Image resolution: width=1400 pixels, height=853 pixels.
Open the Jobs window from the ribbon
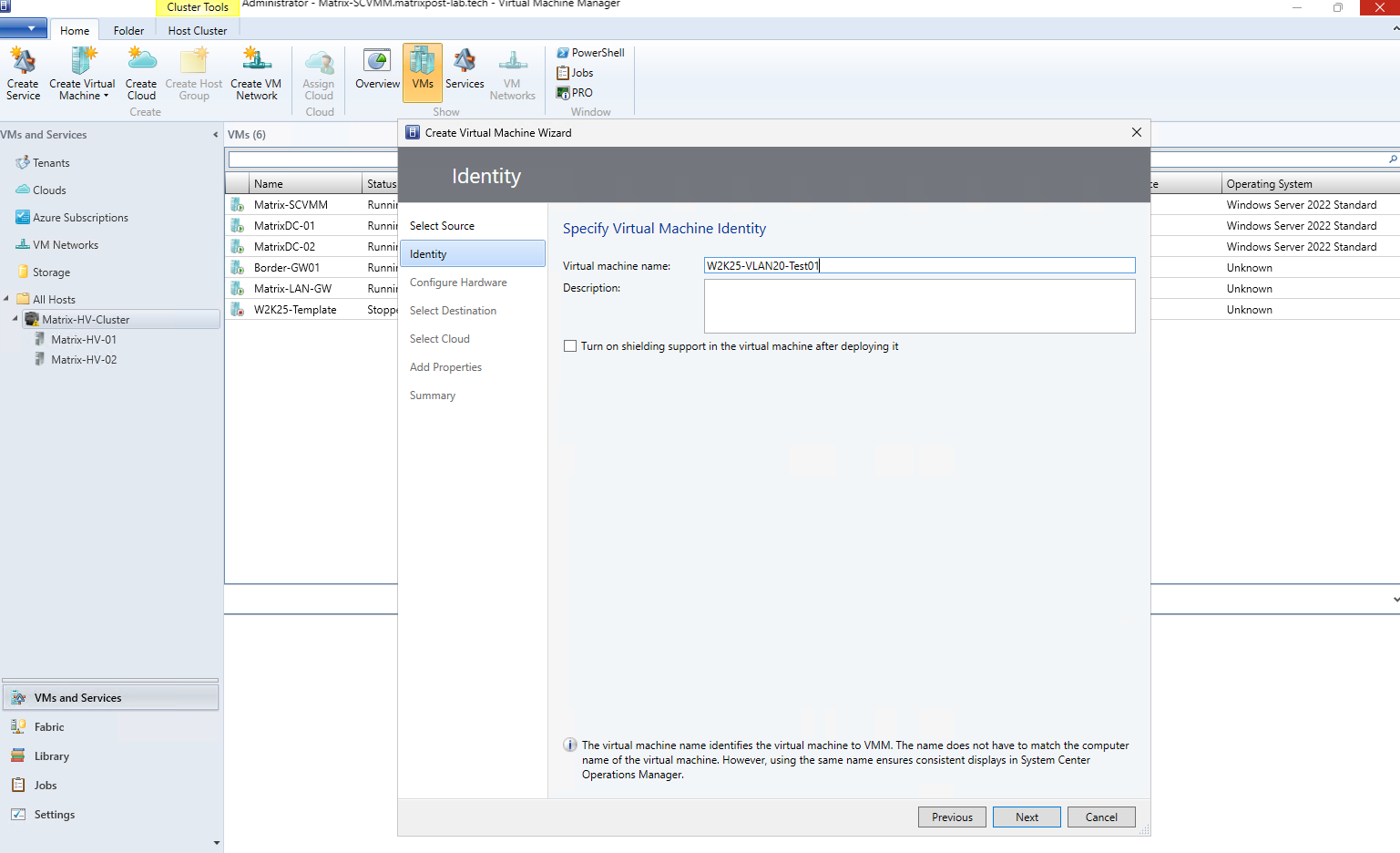click(x=575, y=73)
